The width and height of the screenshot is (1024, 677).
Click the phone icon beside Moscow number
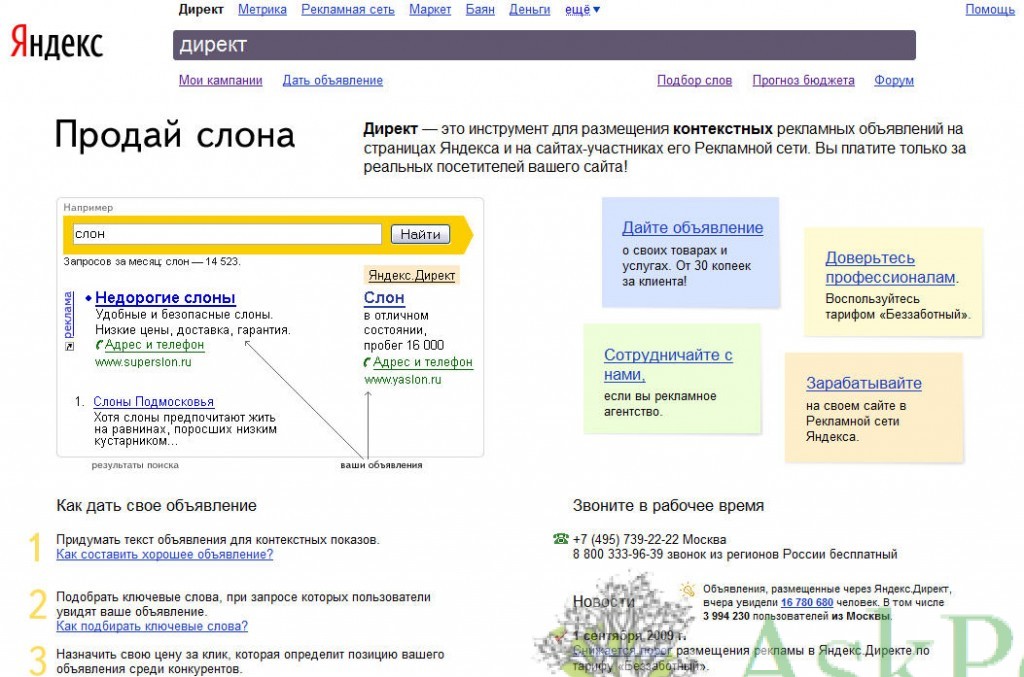point(560,539)
